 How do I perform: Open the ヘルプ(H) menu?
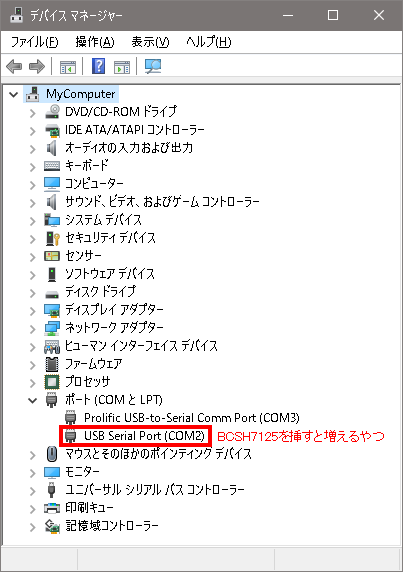click(x=208, y=42)
